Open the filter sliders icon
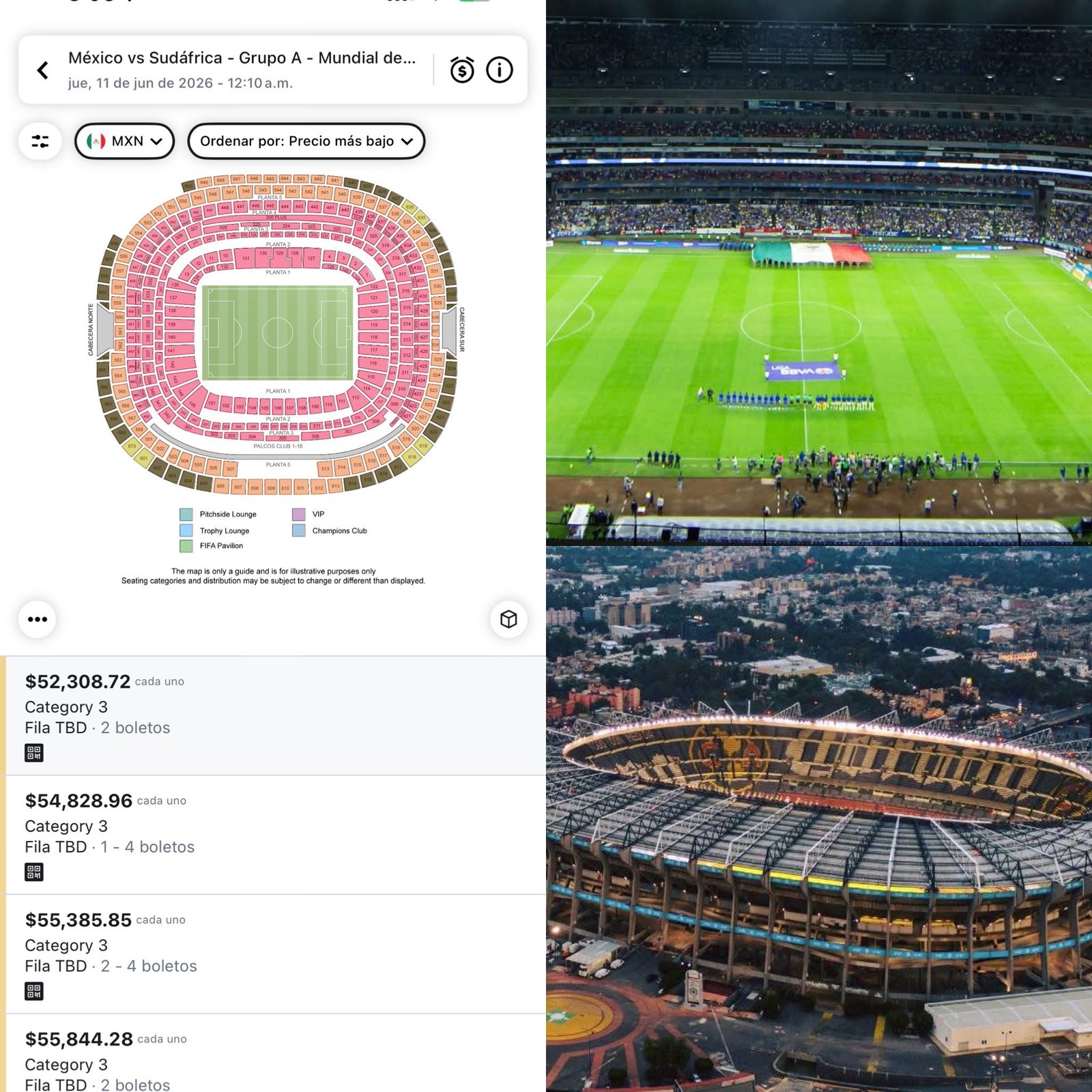Screen dimensions: 1092x1092 click(x=40, y=141)
